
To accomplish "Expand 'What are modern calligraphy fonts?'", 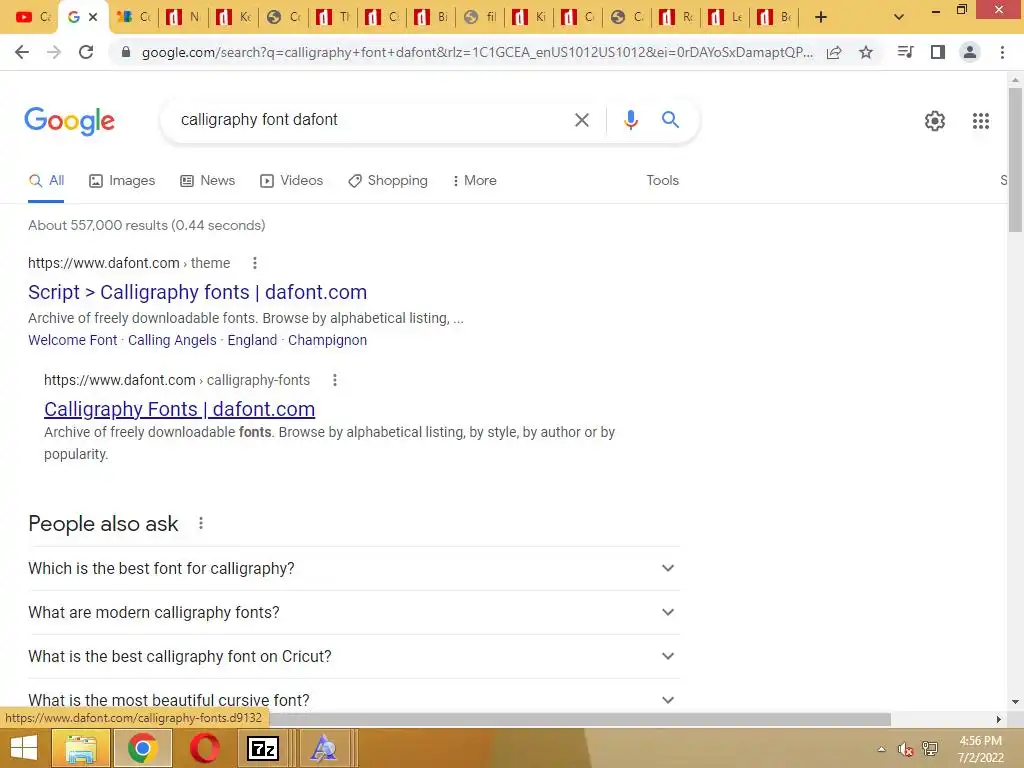I will (354, 613).
